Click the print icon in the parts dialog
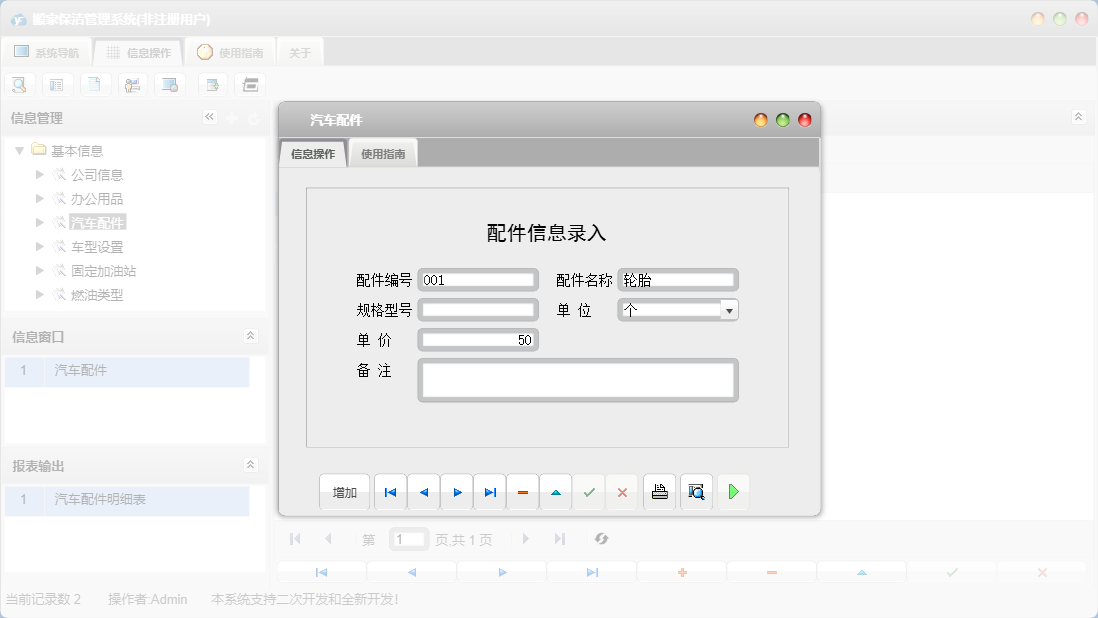 659,491
